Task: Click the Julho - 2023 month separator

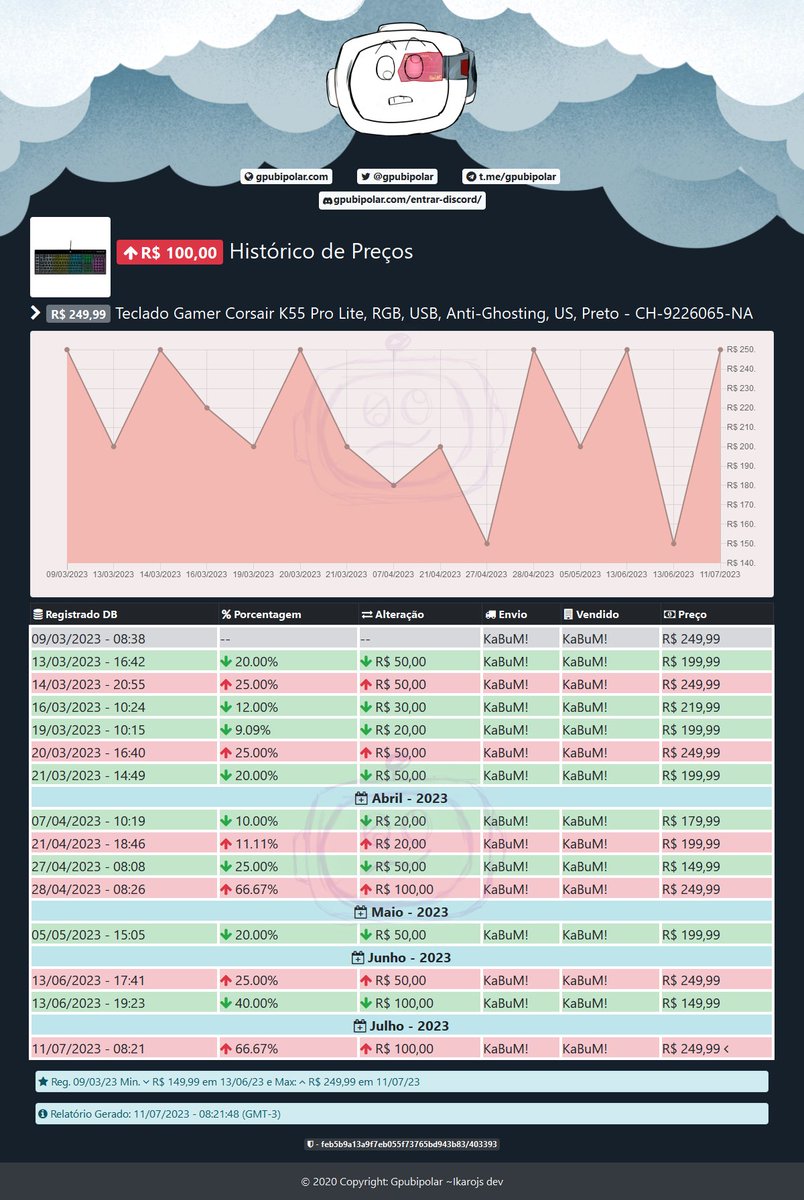Action: [x=402, y=1026]
